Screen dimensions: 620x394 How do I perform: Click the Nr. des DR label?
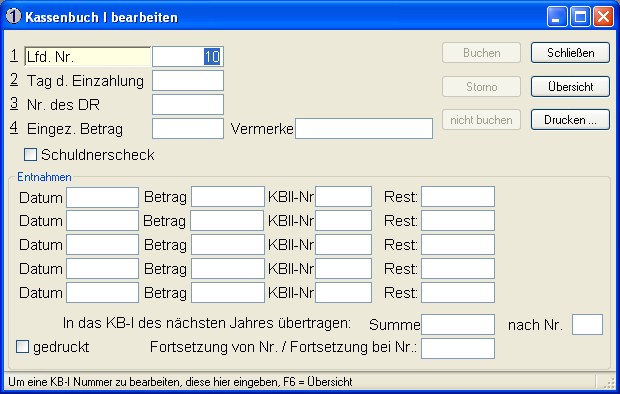click(x=63, y=105)
